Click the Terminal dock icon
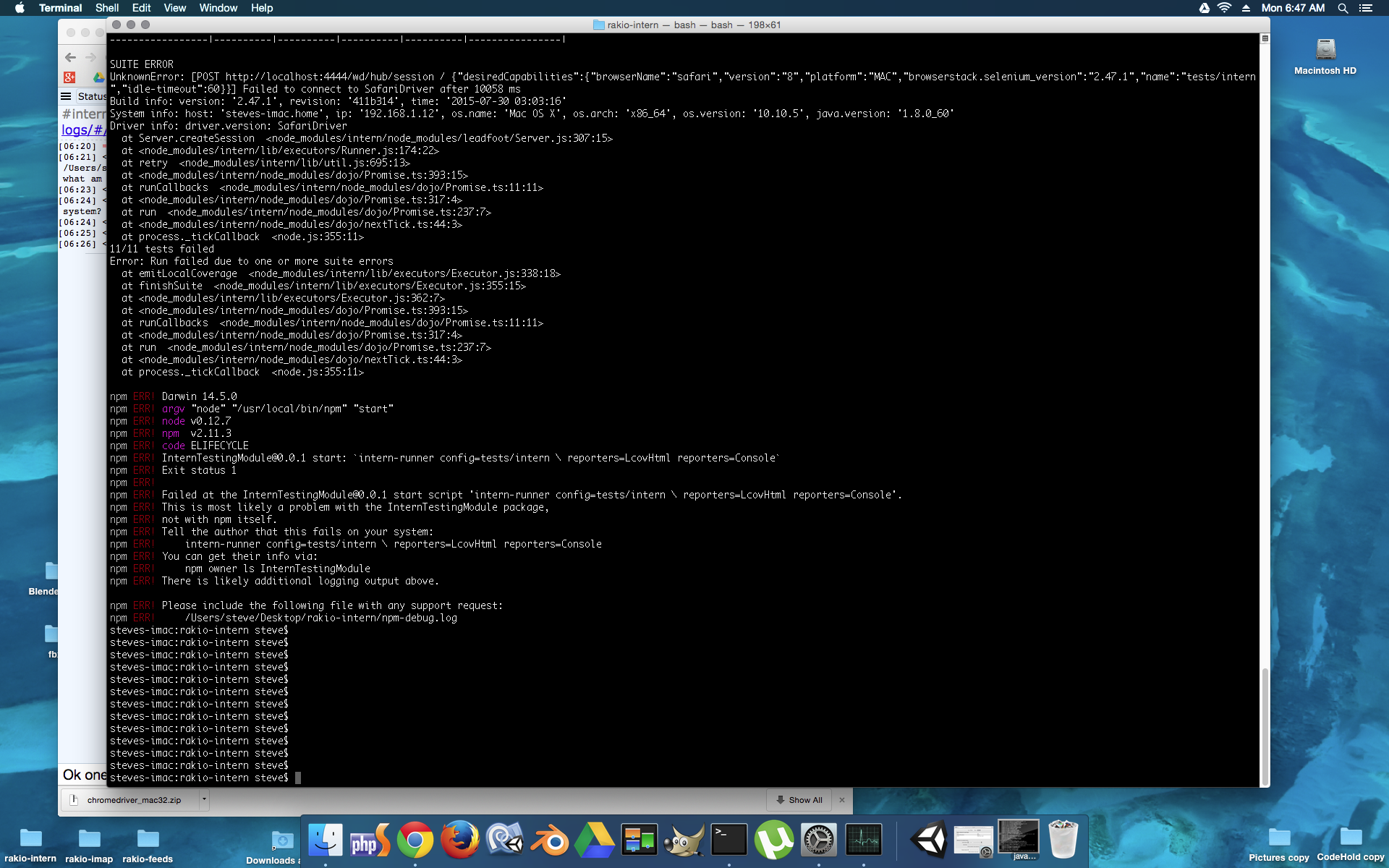 729,840
